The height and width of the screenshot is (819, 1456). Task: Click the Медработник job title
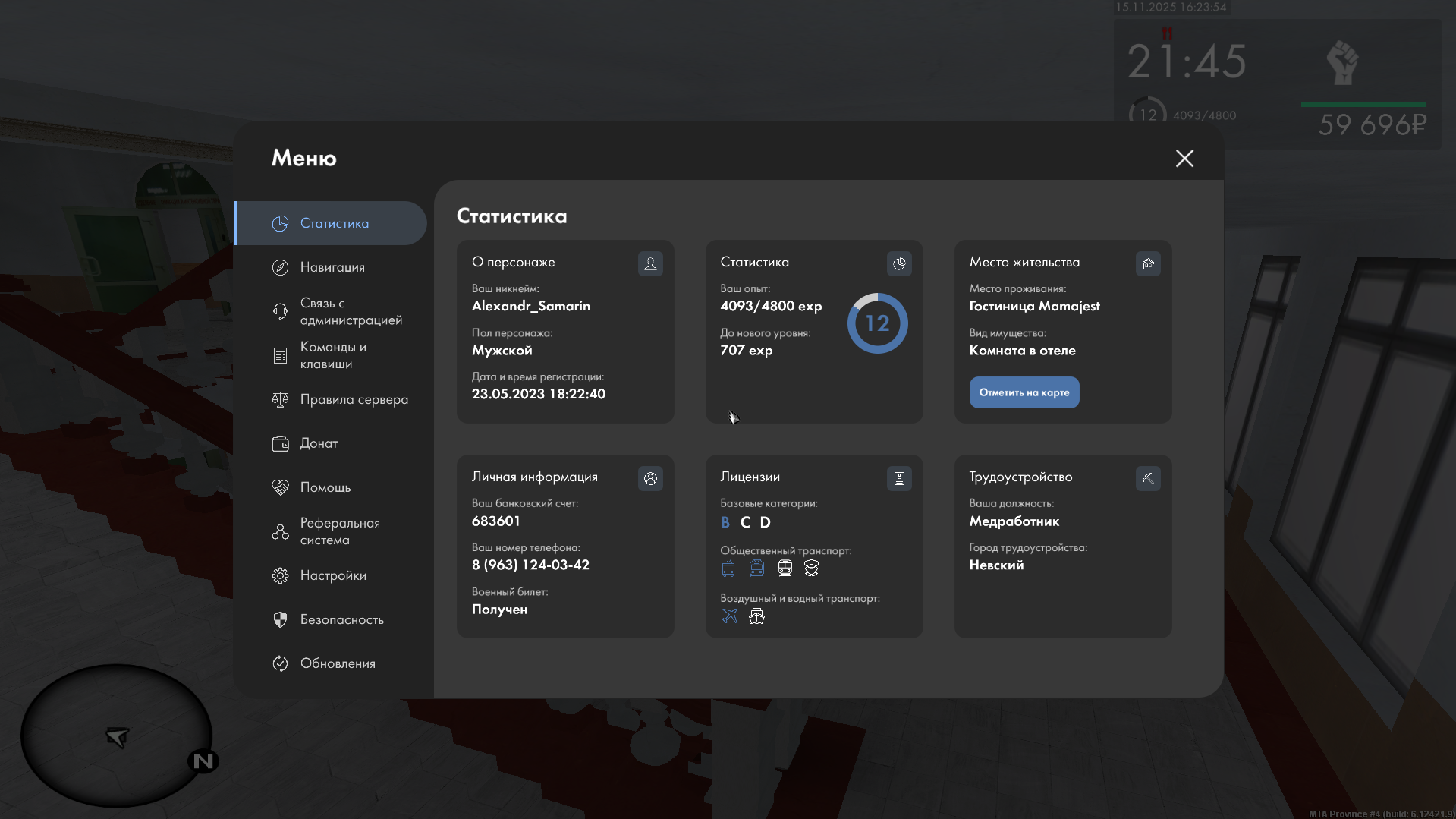click(1014, 521)
